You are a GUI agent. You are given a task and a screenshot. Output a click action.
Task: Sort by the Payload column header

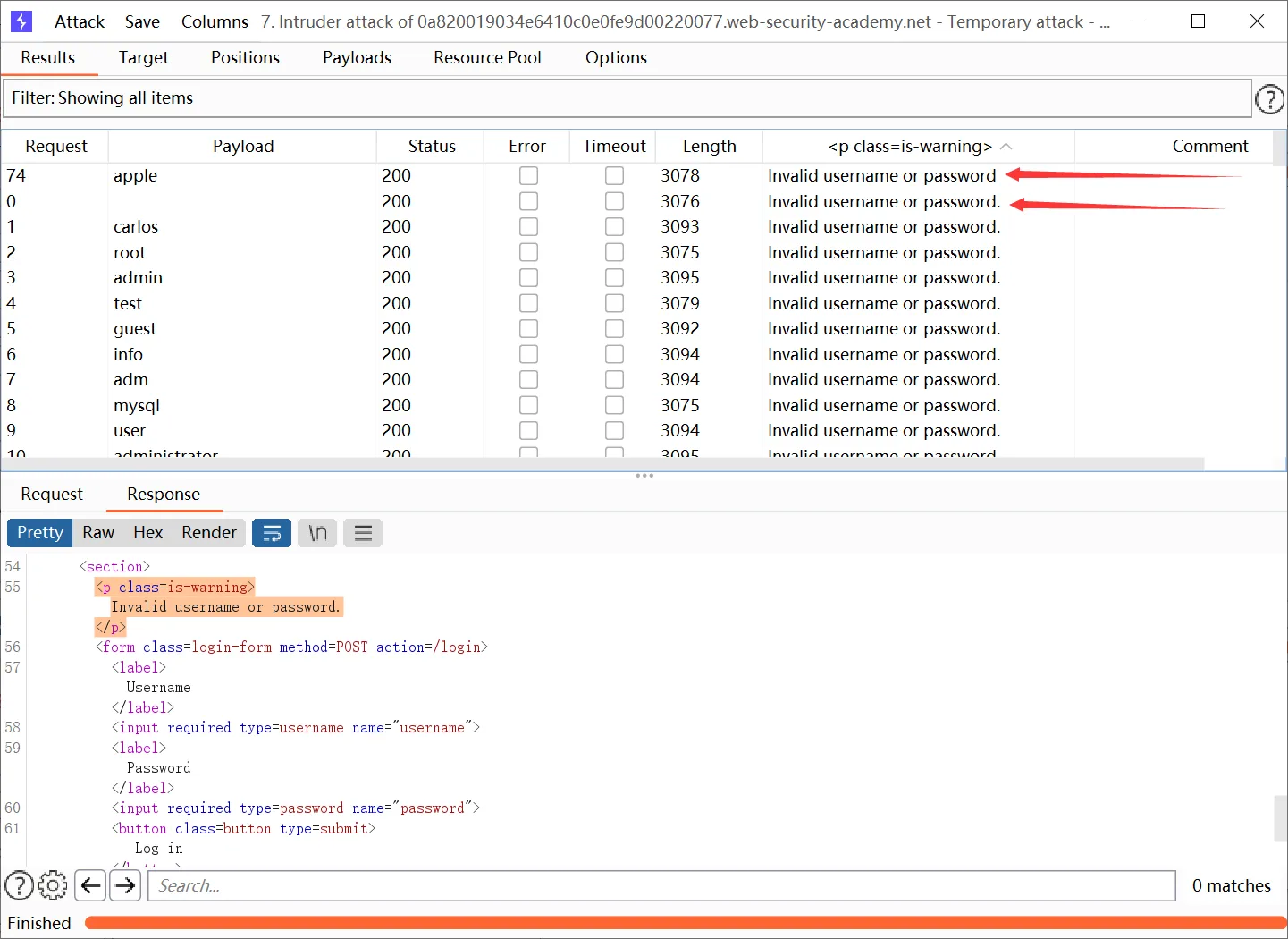pyautogui.click(x=242, y=146)
